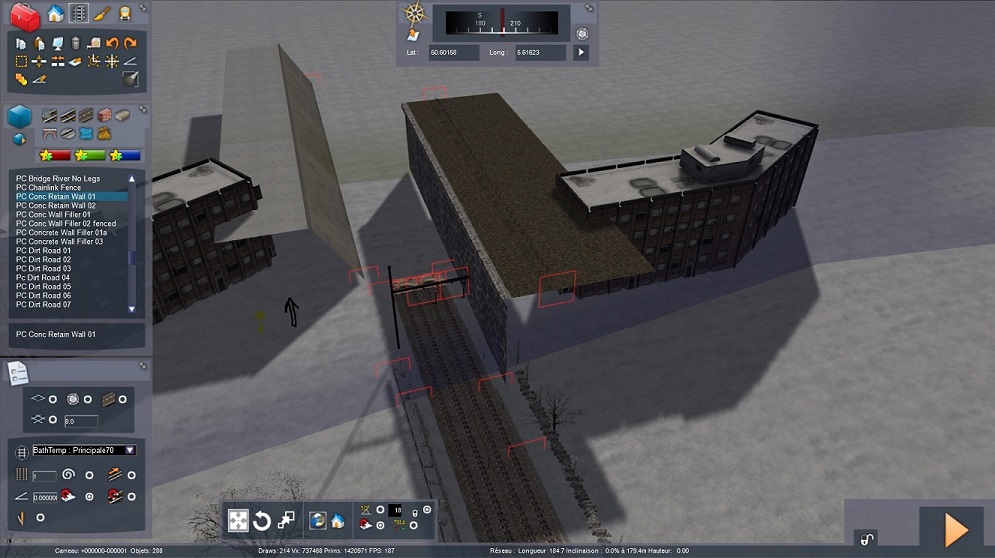995x558 pixels.
Task: Open the blue cube object browser
Action: (20, 116)
